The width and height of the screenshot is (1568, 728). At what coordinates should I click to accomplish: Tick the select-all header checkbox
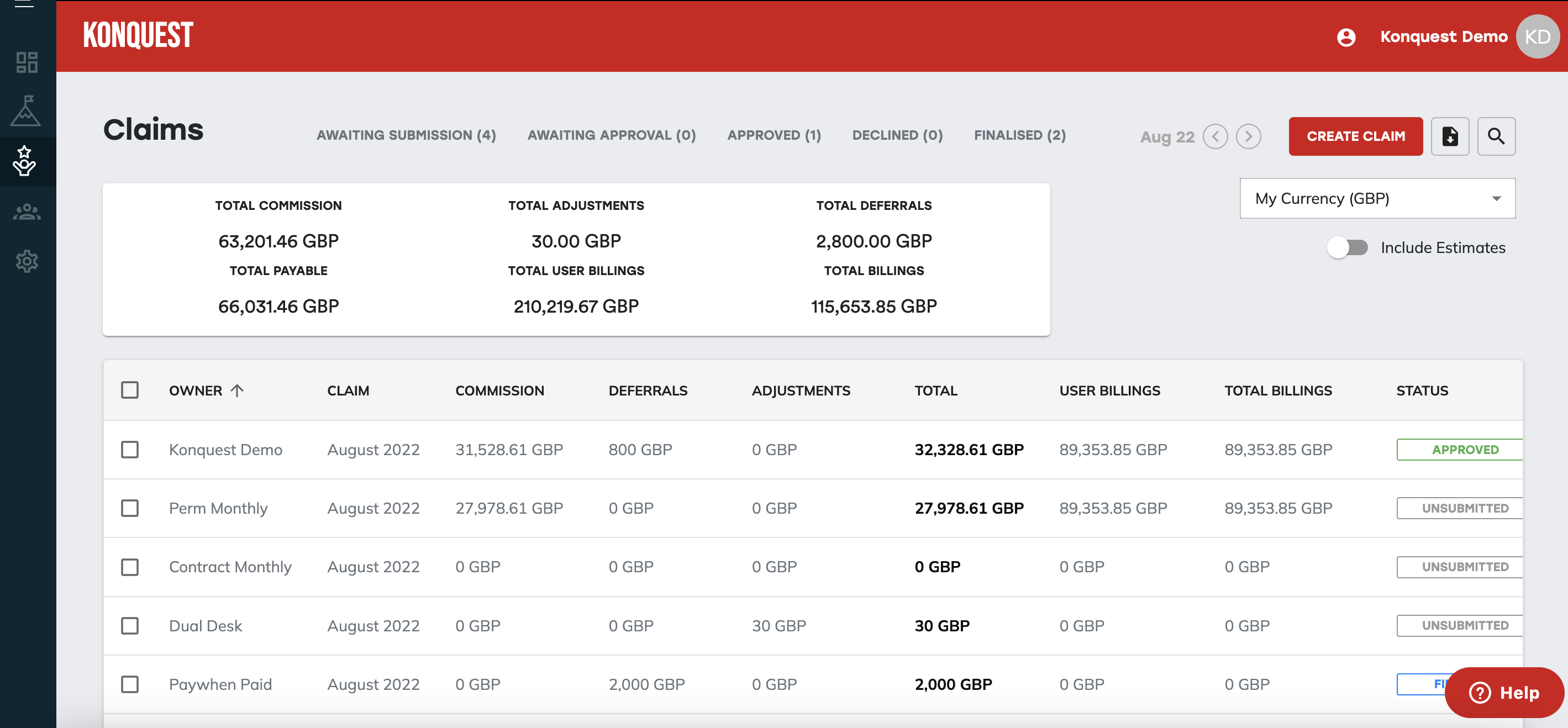(x=130, y=390)
